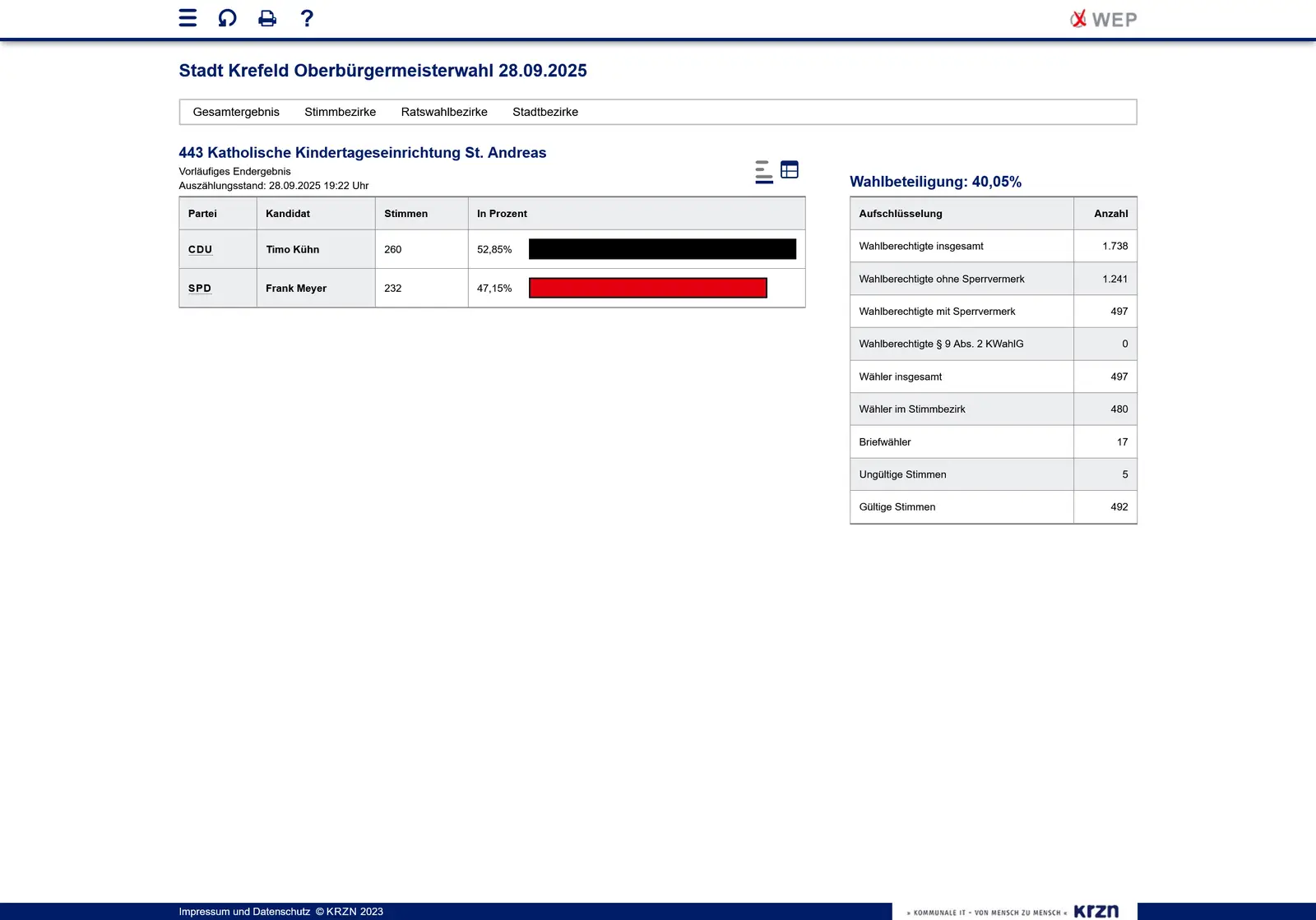The height and width of the screenshot is (920, 1316).
Task: Switch to table view icon
Action: [x=790, y=169]
